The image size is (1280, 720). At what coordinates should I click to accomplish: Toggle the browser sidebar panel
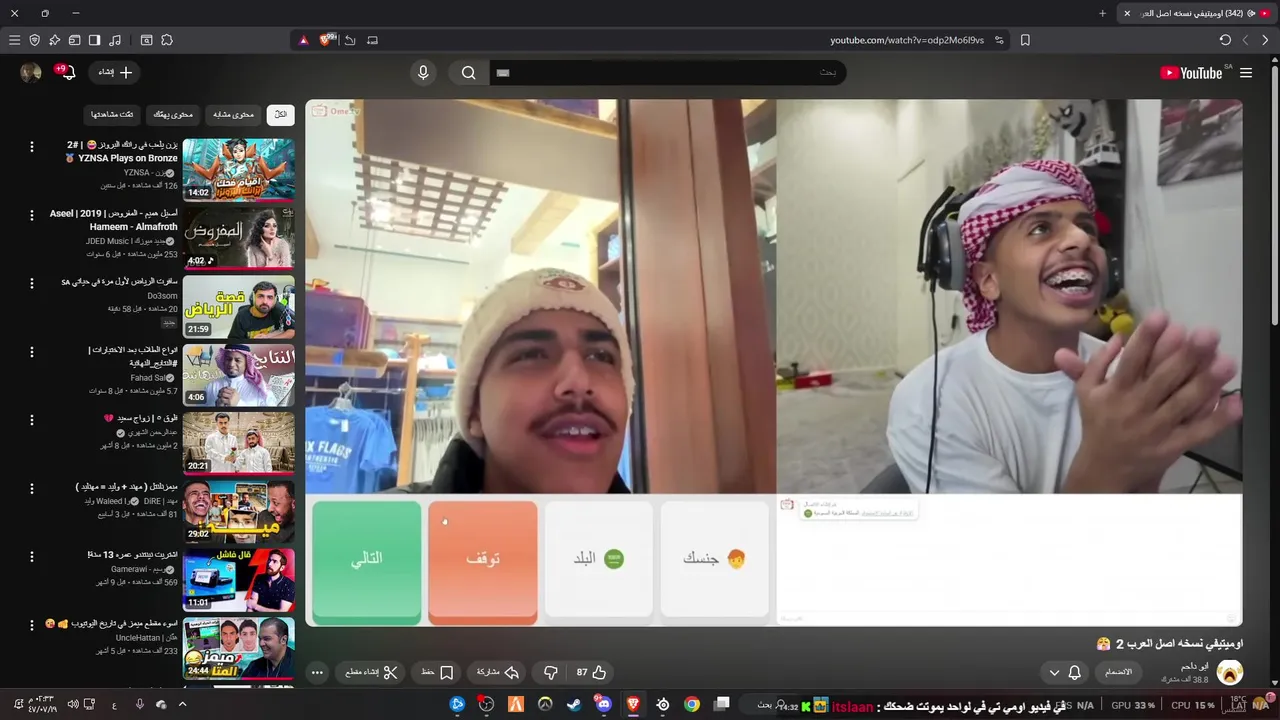coord(94,40)
